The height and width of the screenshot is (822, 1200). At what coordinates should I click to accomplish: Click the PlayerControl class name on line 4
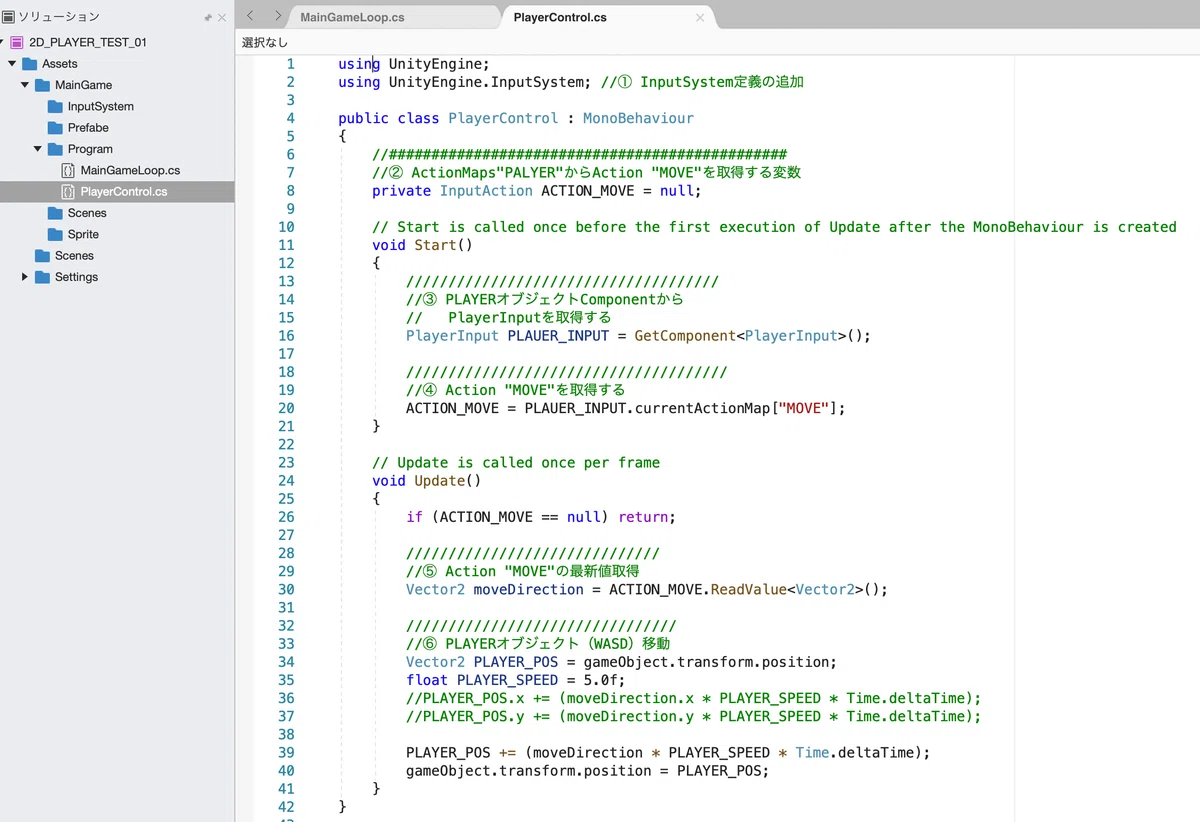503,118
